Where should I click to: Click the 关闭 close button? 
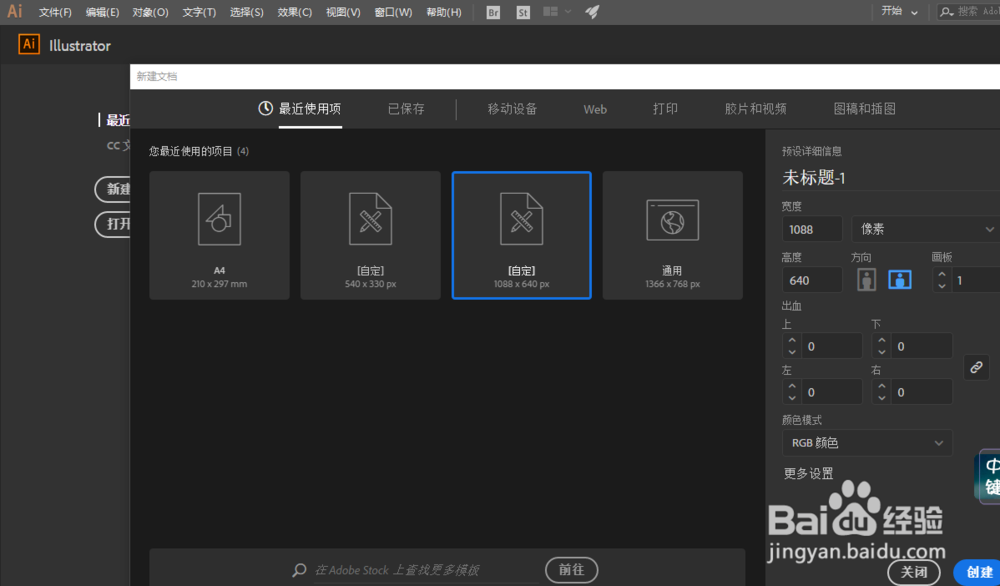click(914, 572)
